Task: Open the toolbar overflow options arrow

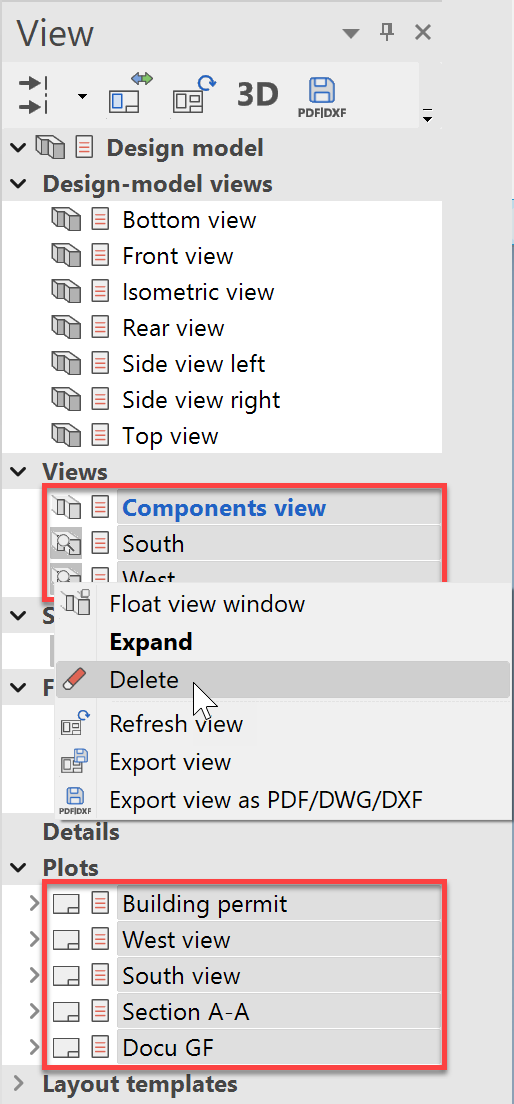Action: click(x=427, y=116)
